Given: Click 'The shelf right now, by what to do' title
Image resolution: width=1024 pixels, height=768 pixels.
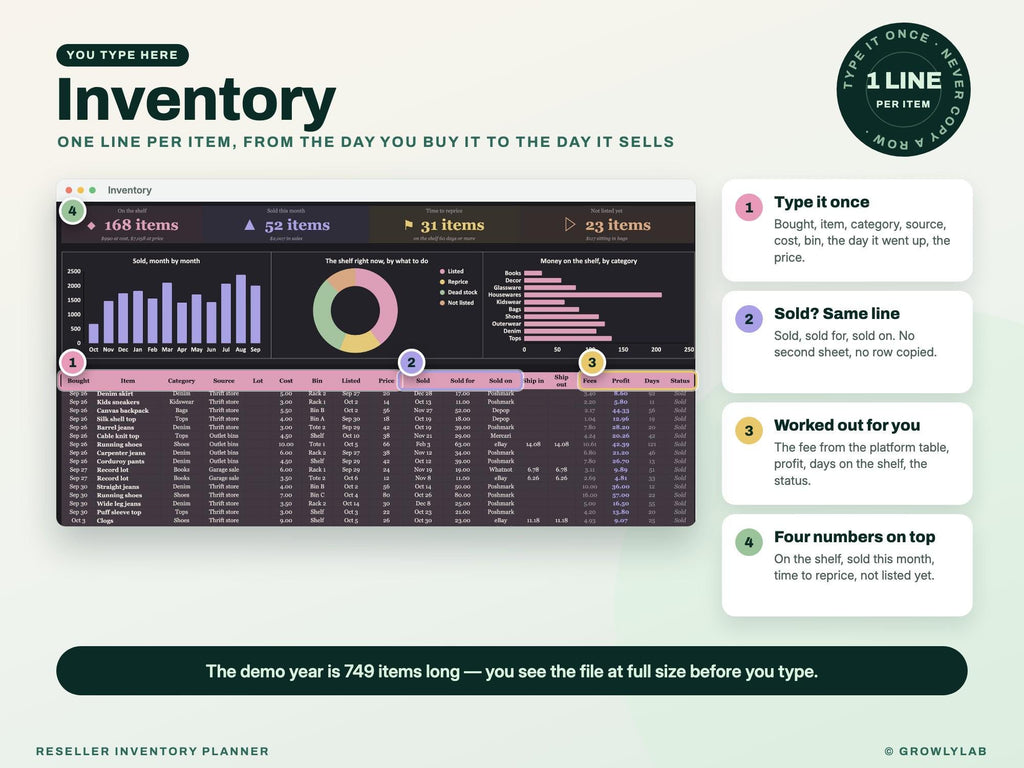Looking at the screenshot, I should coord(377,261).
